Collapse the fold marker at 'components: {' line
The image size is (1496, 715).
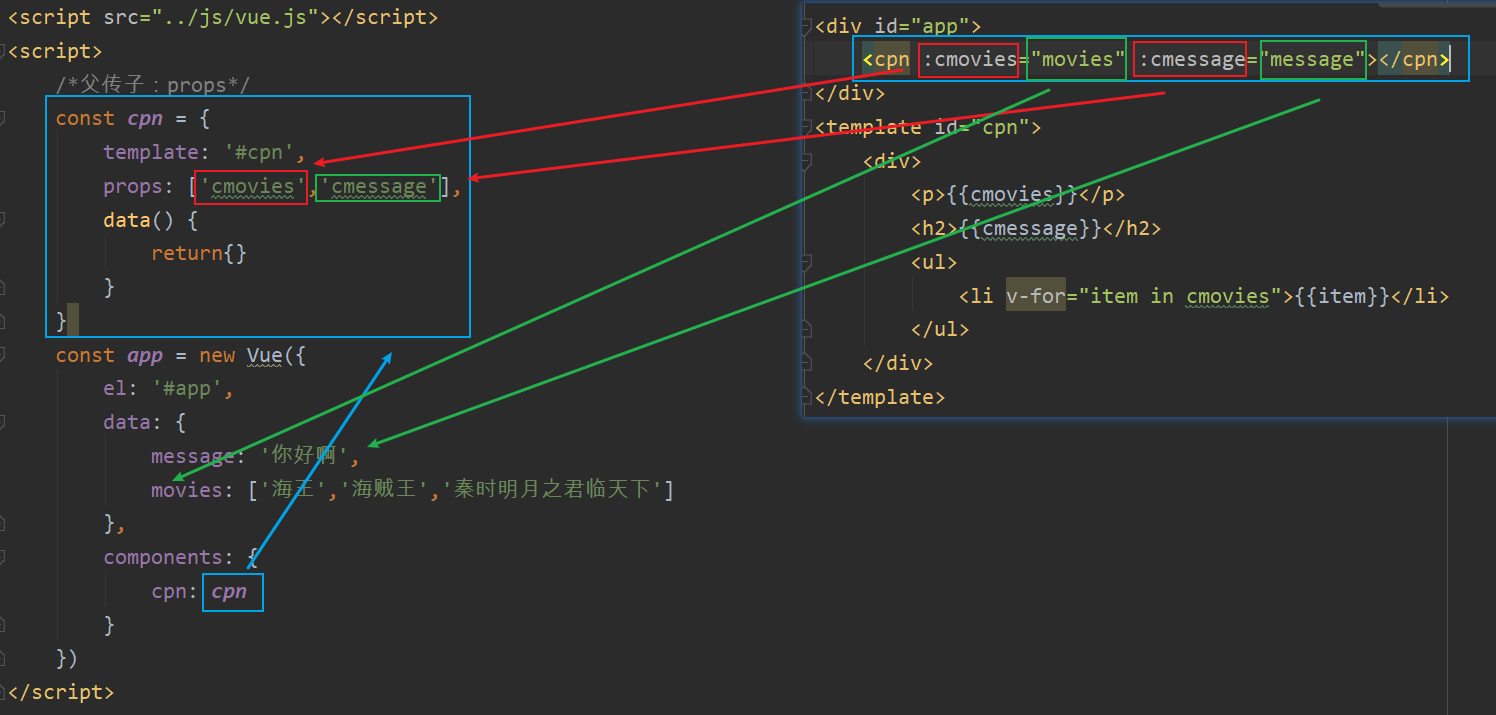pyautogui.click(x=3, y=557)
